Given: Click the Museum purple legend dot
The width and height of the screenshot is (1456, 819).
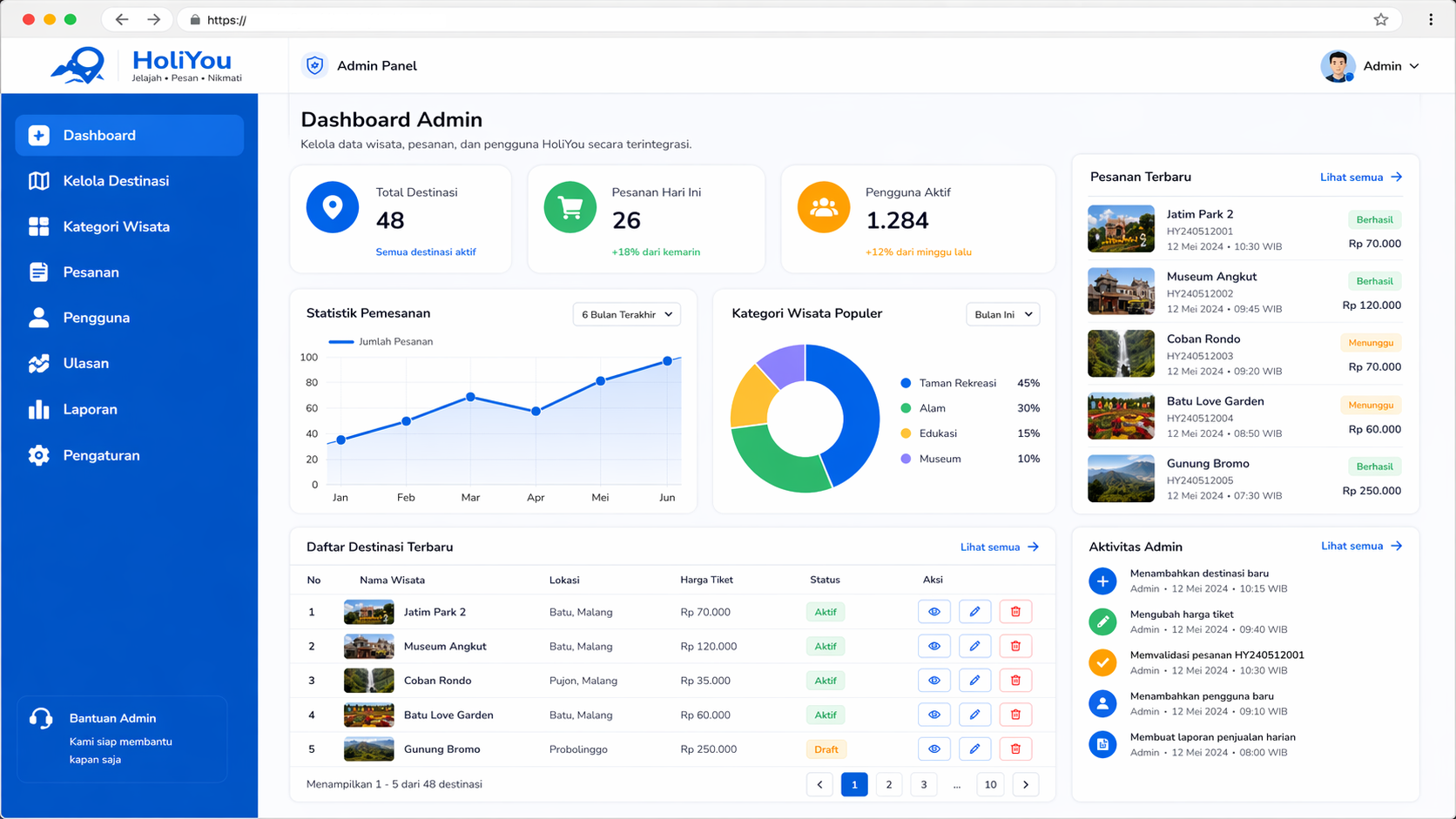Looking at the screenshot, I should coord(906,459).
